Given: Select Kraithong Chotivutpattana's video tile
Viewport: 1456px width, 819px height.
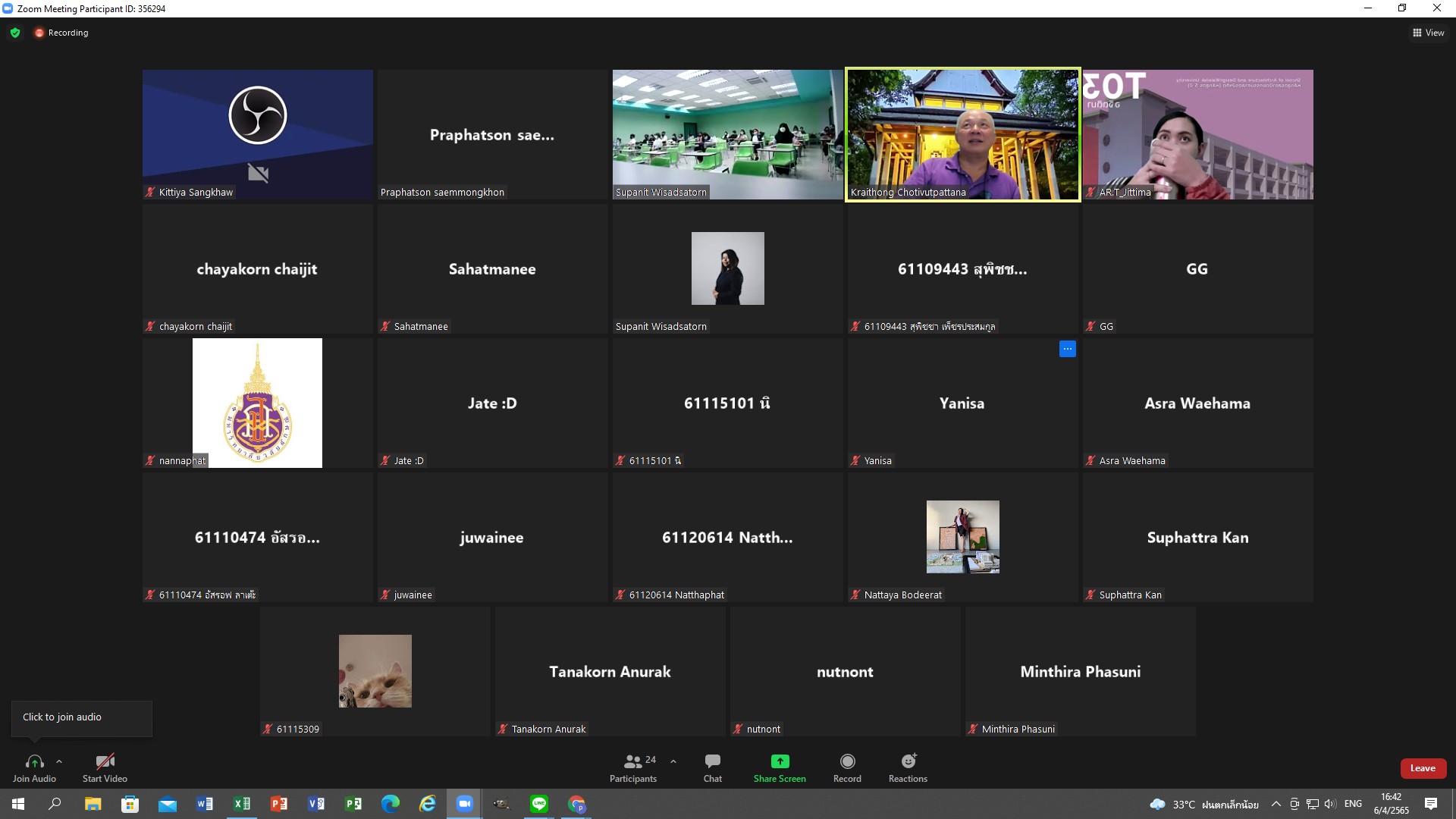Looking at the screenshot, I should click(x=962, y=134).
